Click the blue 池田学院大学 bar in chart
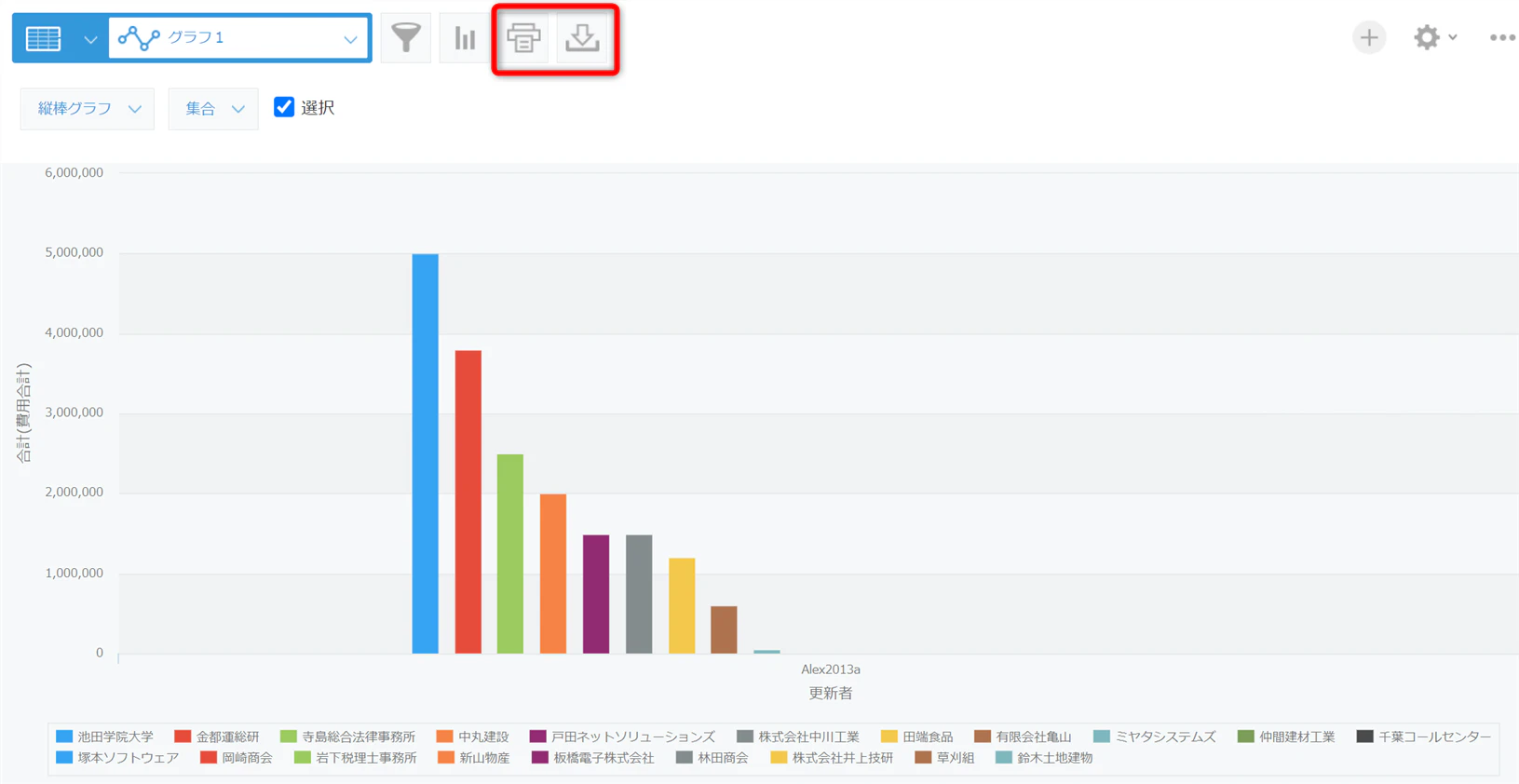The image size is (1519, 784). click(426, 453)
